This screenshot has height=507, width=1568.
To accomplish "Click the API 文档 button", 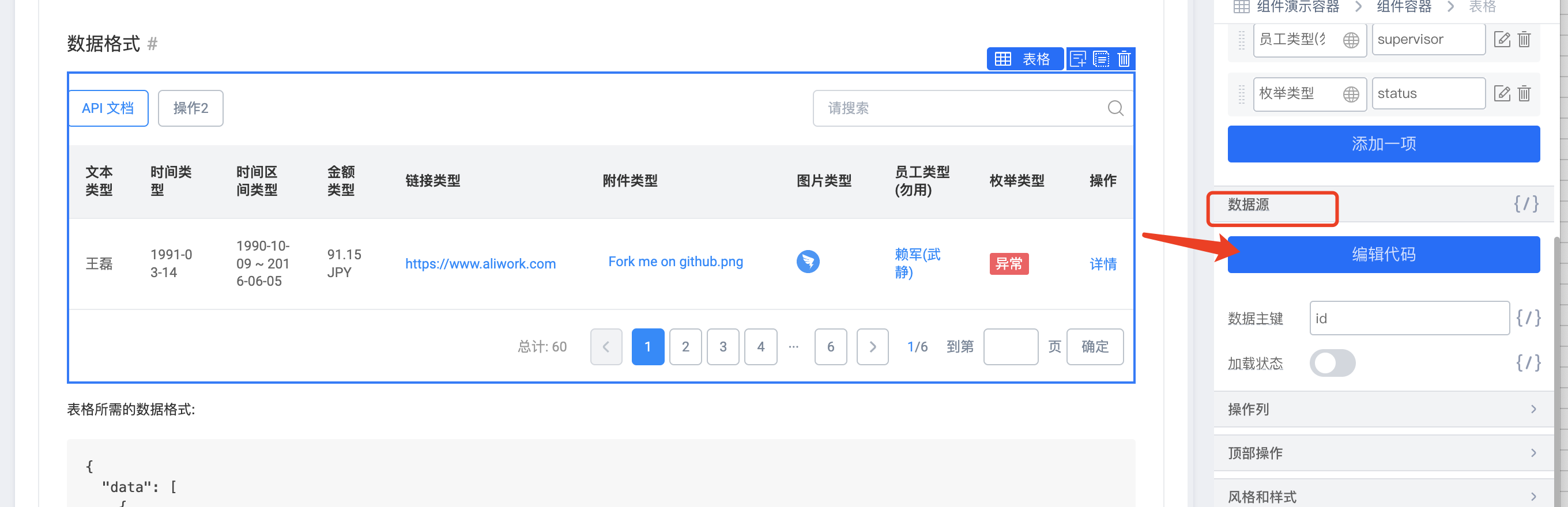I will (108, 108).
